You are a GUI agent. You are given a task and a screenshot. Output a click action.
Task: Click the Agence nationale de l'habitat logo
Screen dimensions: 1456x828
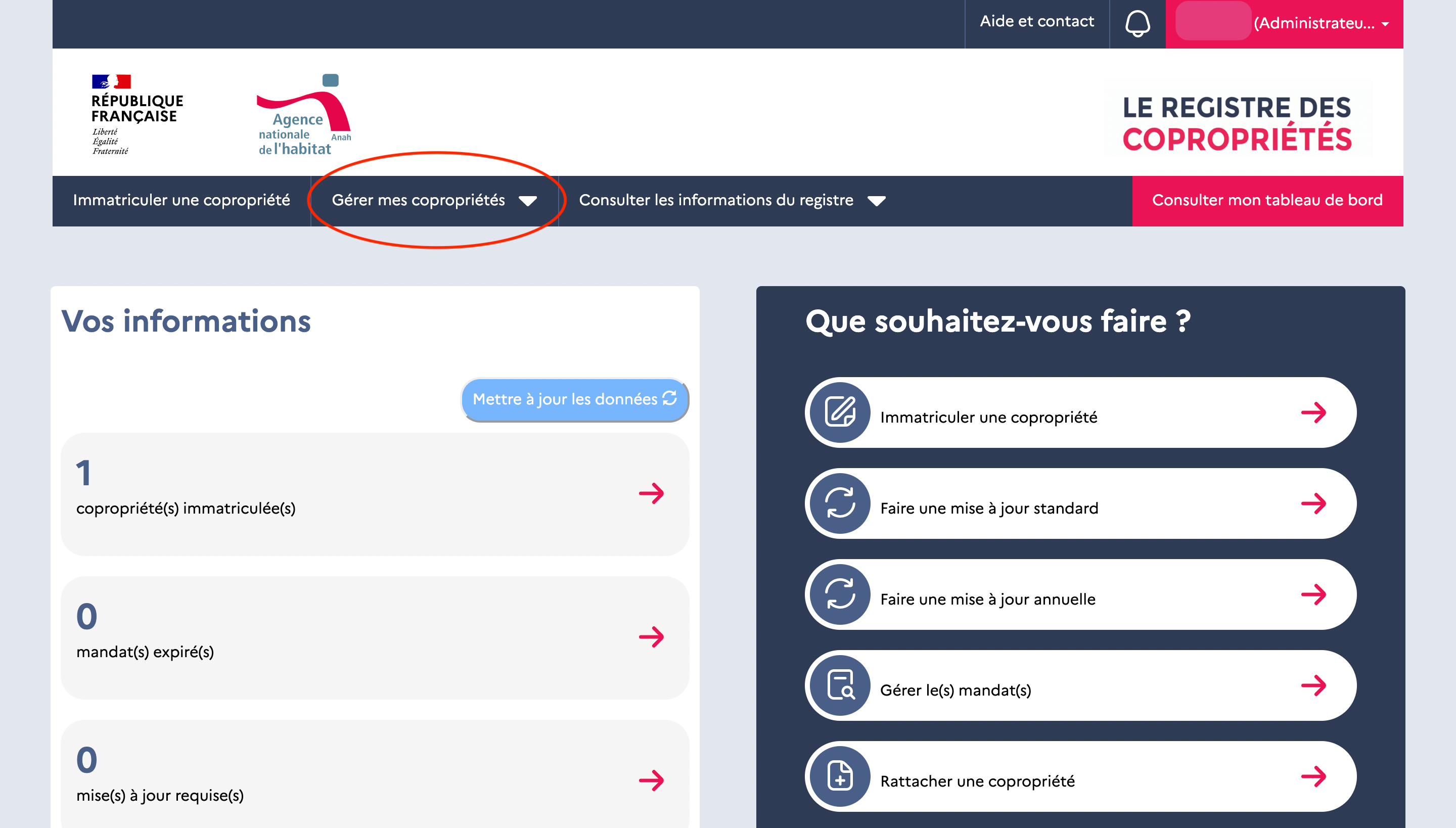tap(304, 114)
